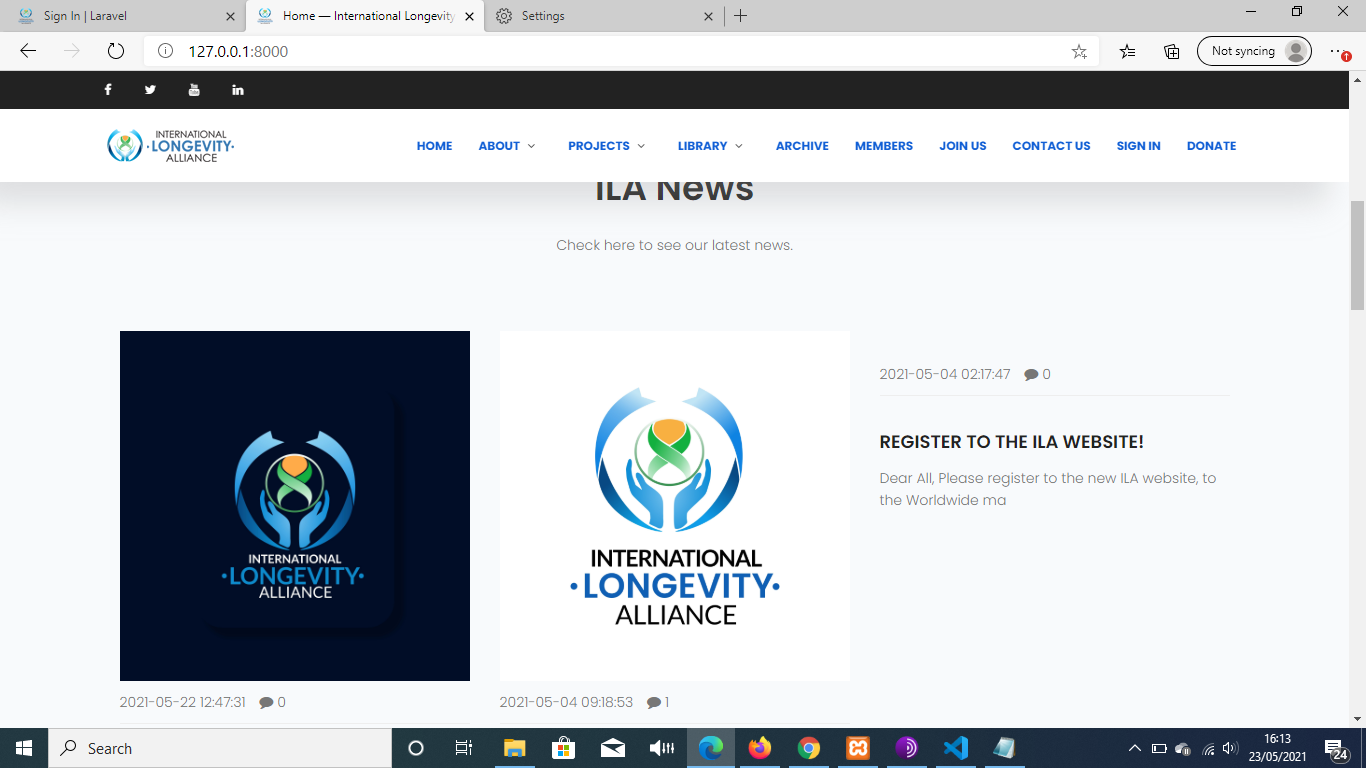Open the JOIN US nav page
Image resolution: width=1366 pixels, height=768 pixels.
click(963, 146)
